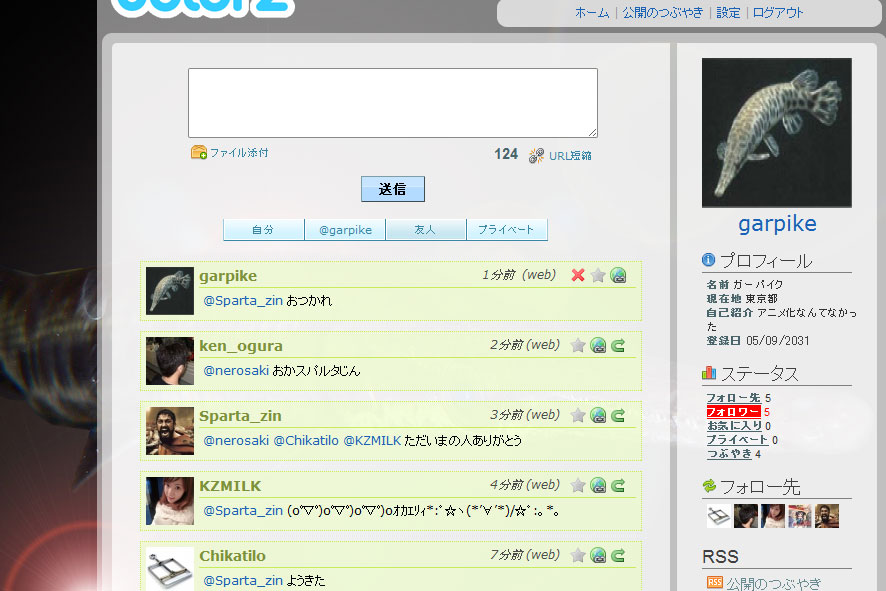886x591 pixels.
Task: Click the ログアウト logout link
Action: pos(778,13)
